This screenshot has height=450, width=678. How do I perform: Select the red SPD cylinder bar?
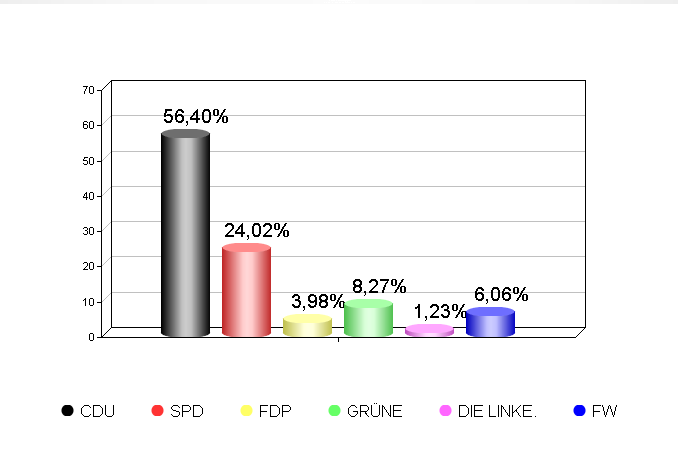tap(246, 290)
